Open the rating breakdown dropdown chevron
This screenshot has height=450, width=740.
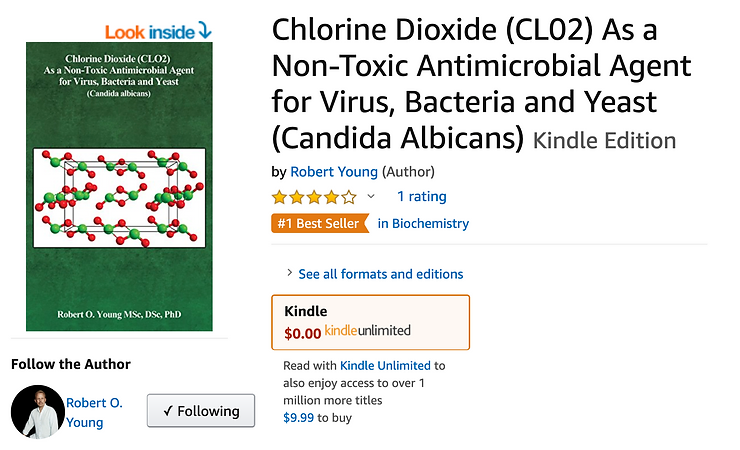click(x=371, y=197)
